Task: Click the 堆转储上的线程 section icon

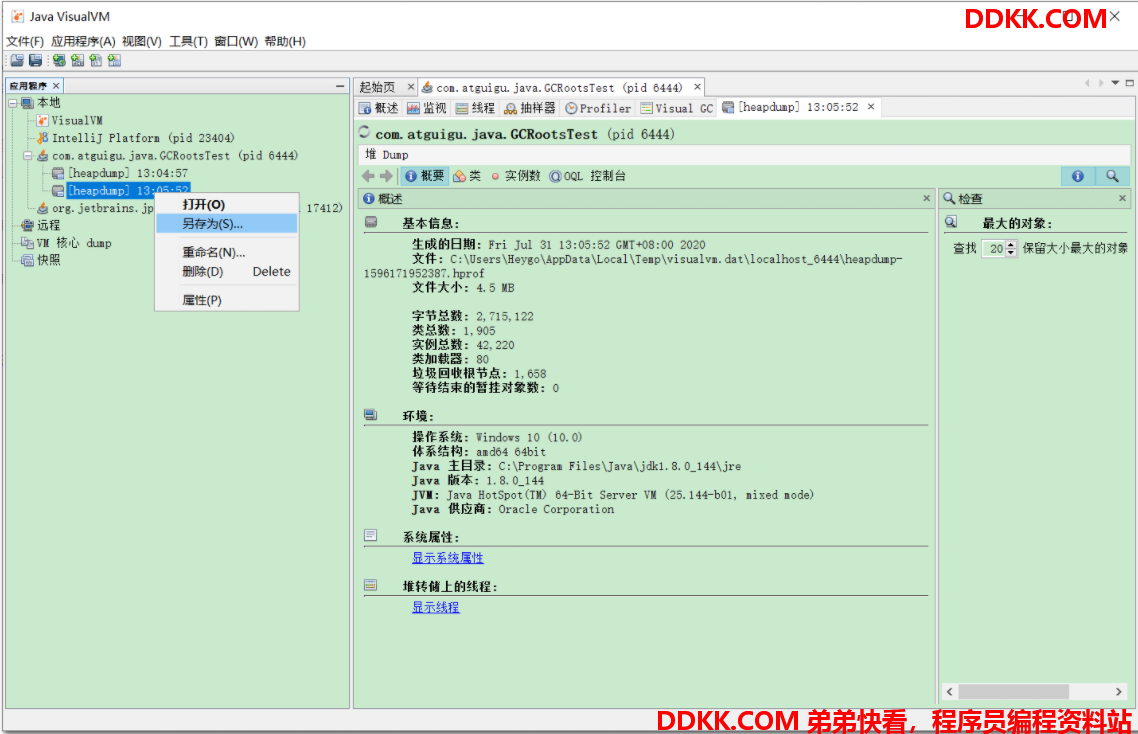Action: click(371, 585)
